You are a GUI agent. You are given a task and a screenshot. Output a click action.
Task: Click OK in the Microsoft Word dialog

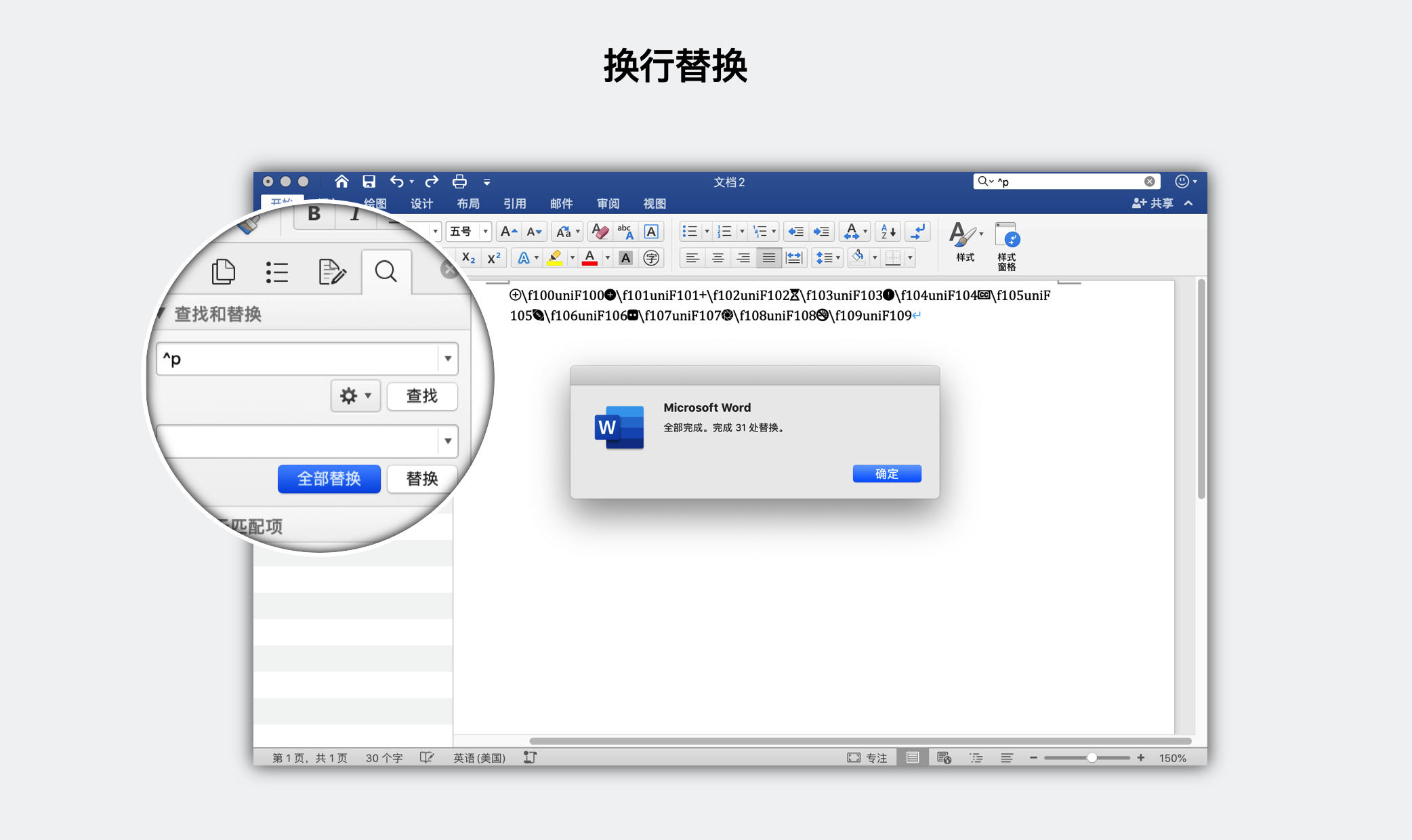click(x=886, y=474)
